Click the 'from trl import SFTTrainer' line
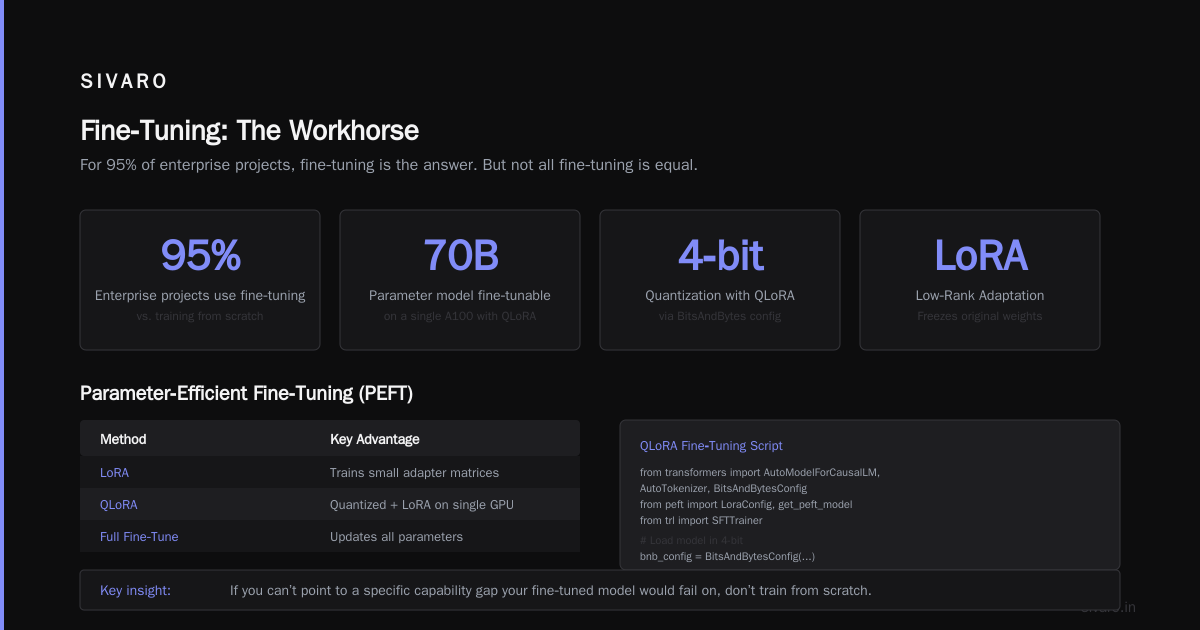Viewport: 1200px width, 630px height. tap(701, 520)
